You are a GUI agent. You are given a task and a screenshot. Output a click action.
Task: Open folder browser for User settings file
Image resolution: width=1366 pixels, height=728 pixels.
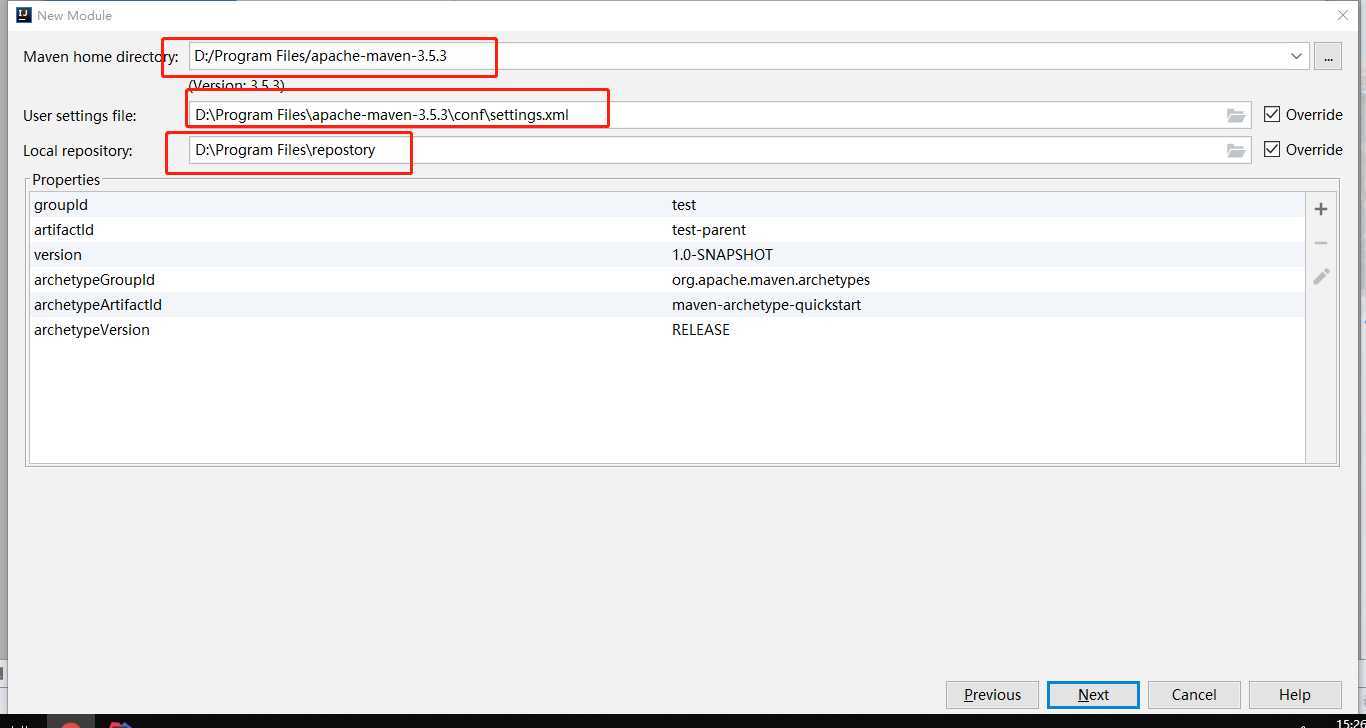(1237, 115)
